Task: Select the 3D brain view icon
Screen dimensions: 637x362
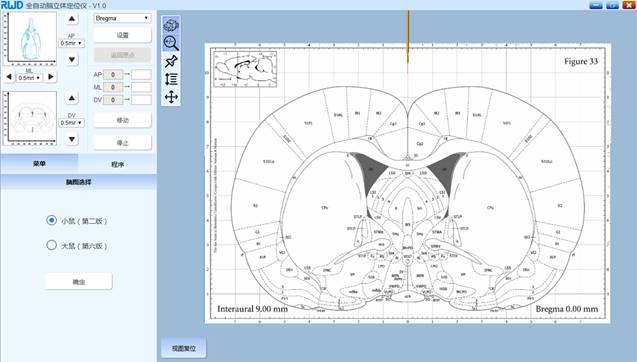Action: [x=171, y=25]
